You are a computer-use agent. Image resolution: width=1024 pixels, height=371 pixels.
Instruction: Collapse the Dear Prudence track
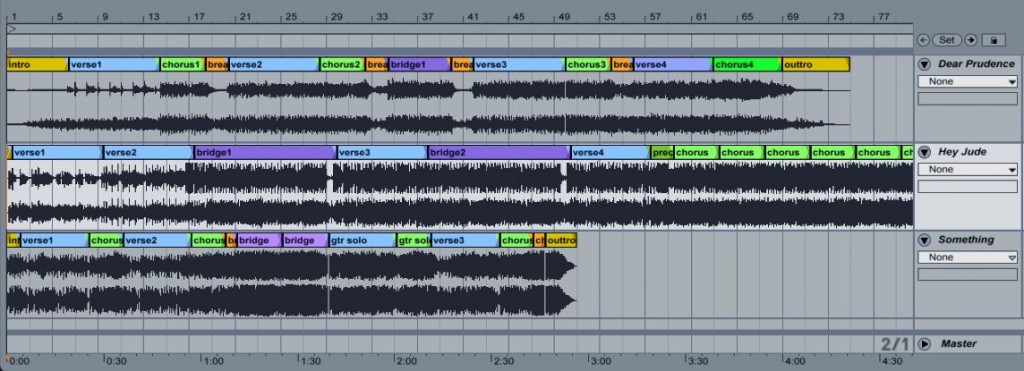coord(924,64)
